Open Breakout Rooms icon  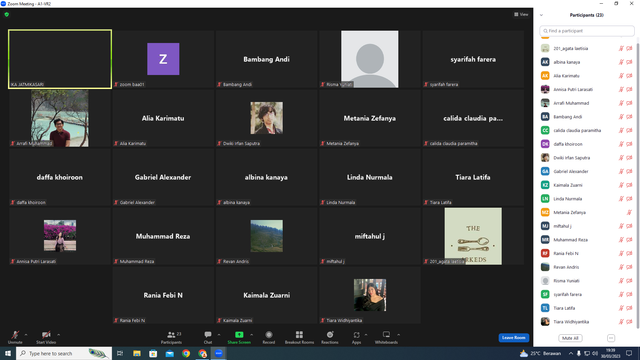(x=299, y=335)
